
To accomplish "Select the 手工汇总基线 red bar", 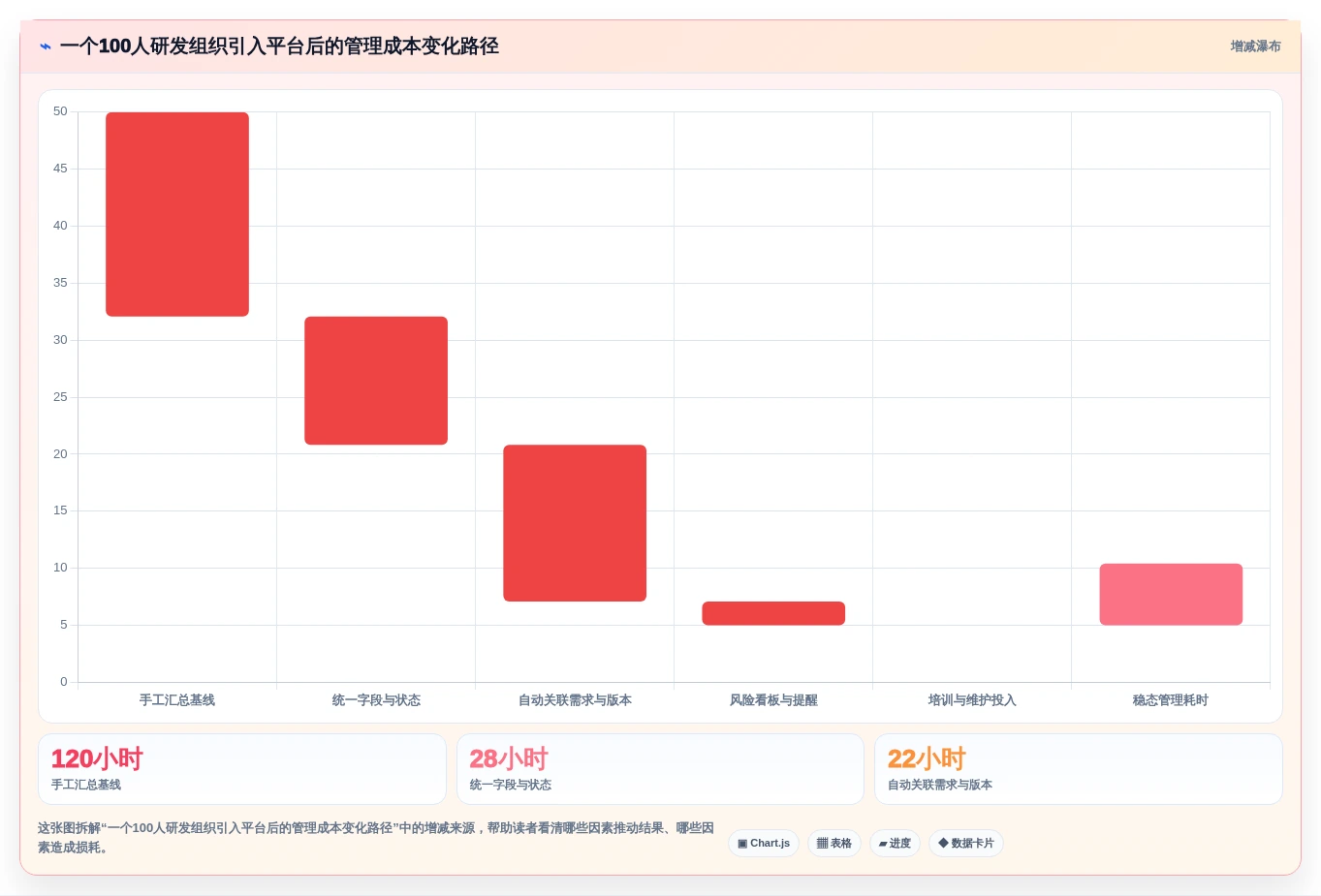I will 177,214.
